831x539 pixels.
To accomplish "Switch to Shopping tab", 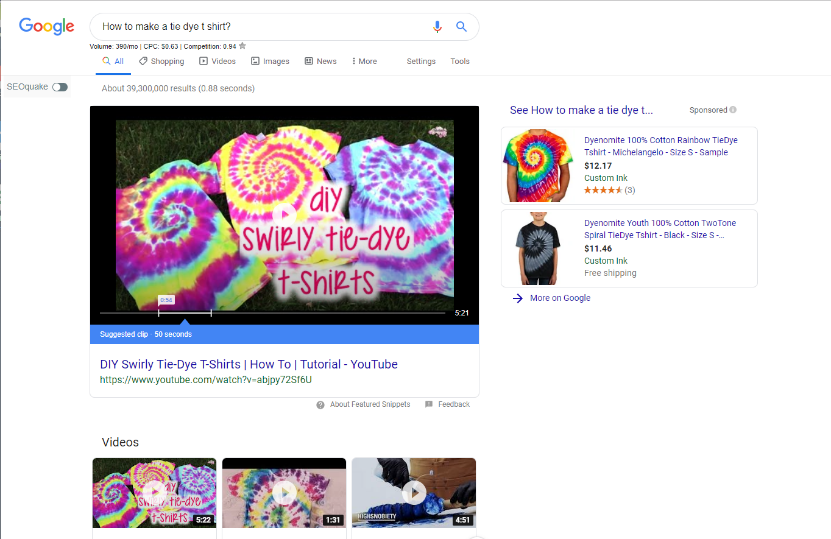I will (x=162, y=61).
